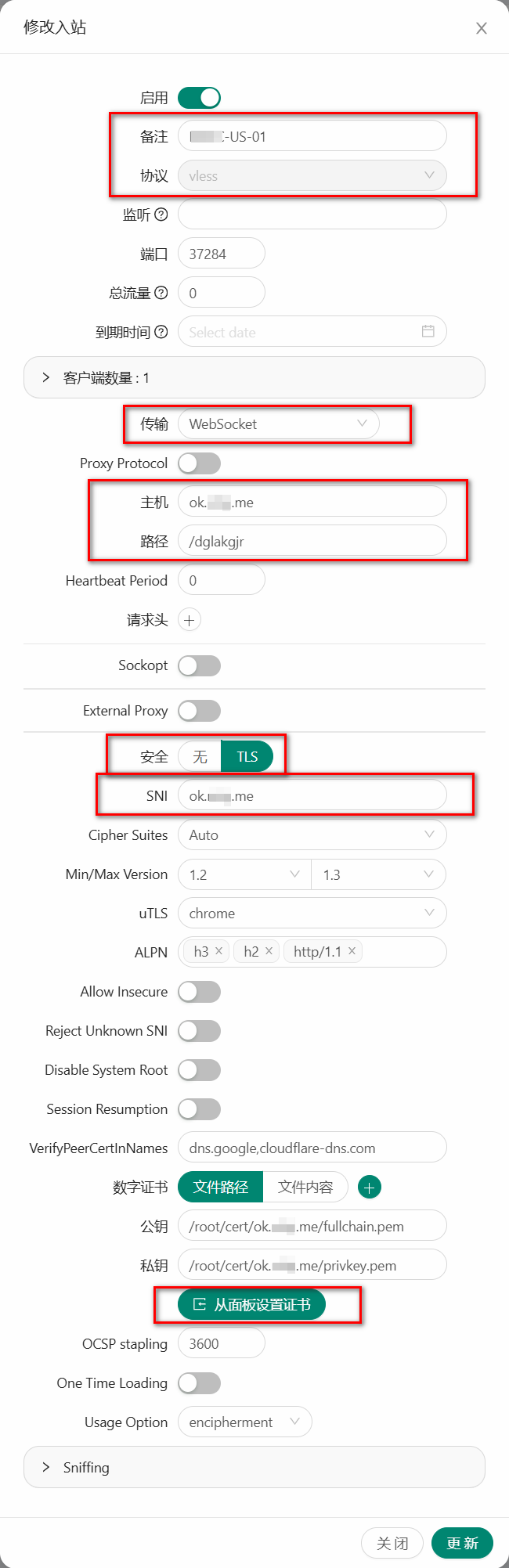The height and width of the screenshot is (1568, 509).
Task: Enable the Proxy Protocol switch
Action: (x=199, y=463)
